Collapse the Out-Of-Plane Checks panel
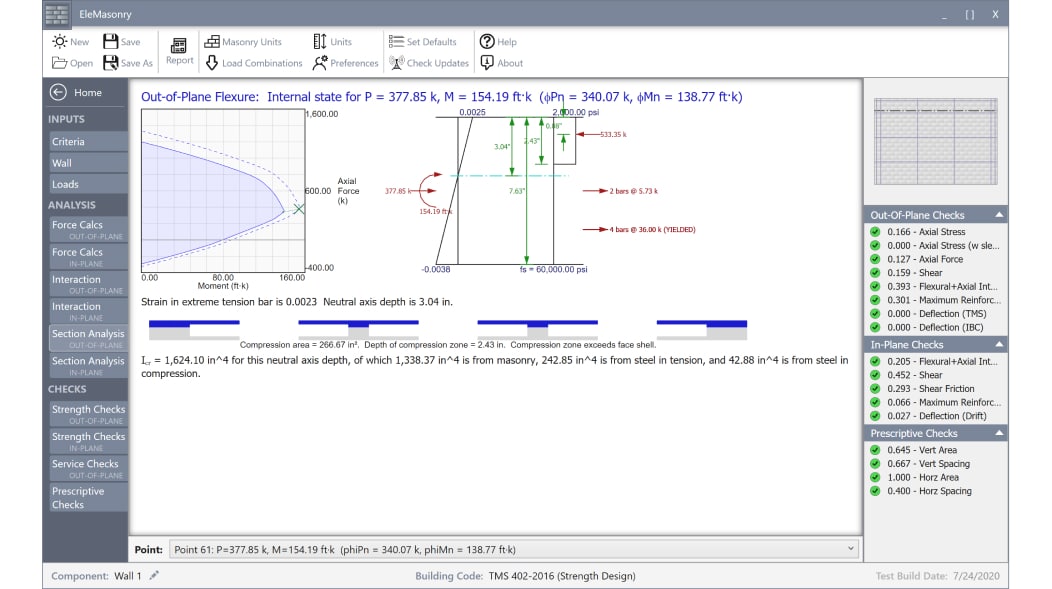 pyautogui.click(x=997, y=215)
